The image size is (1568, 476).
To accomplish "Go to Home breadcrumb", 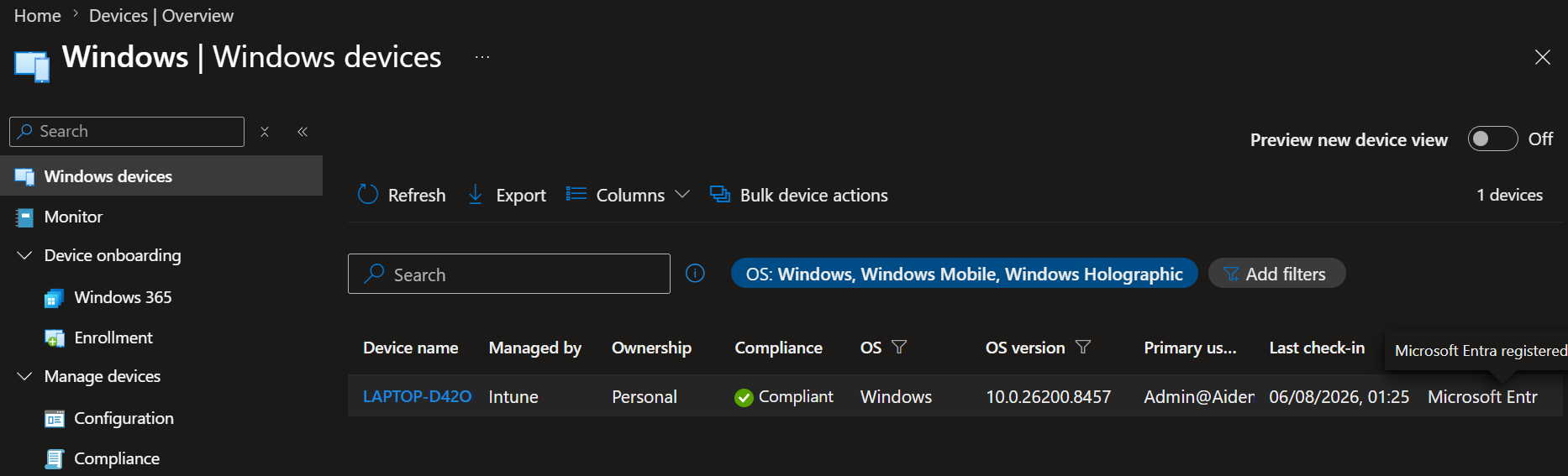I will coord(38,16).
